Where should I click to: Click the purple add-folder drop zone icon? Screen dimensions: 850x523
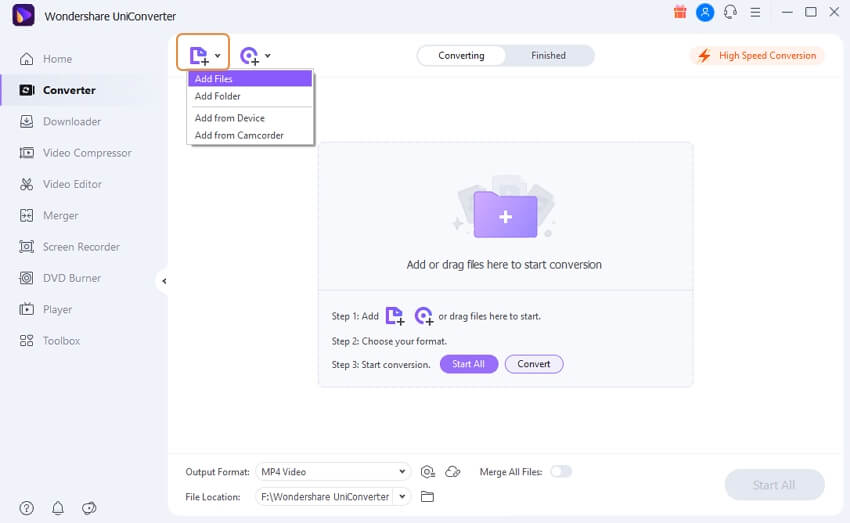coord(505,214)
